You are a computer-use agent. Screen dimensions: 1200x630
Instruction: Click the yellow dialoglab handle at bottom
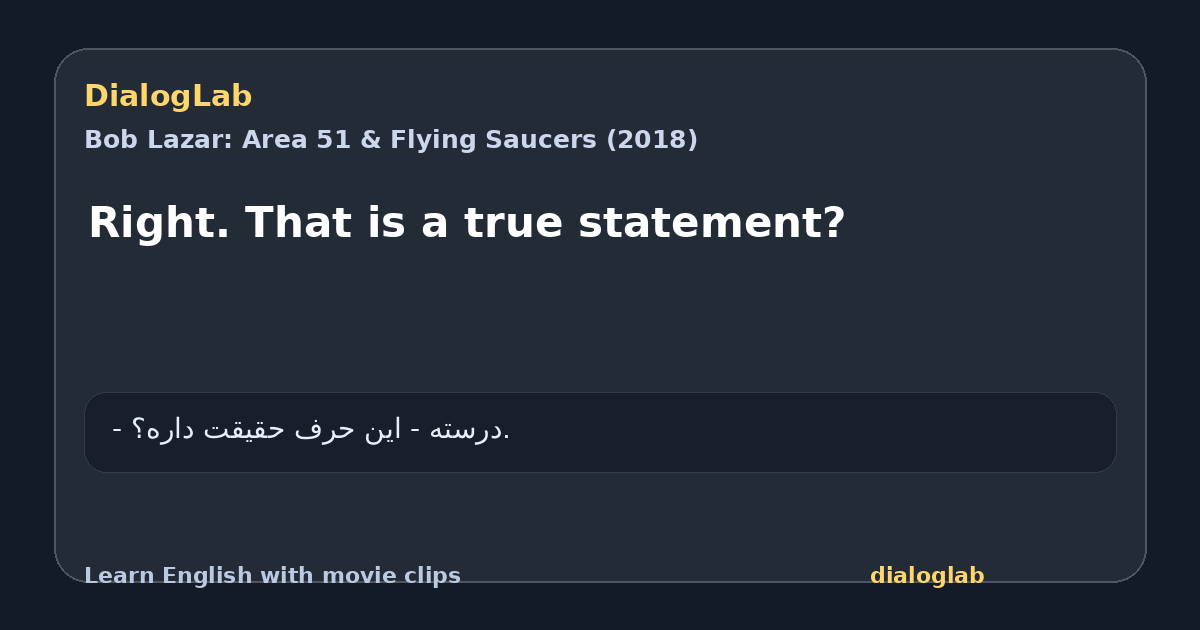[x=927, y=576]
